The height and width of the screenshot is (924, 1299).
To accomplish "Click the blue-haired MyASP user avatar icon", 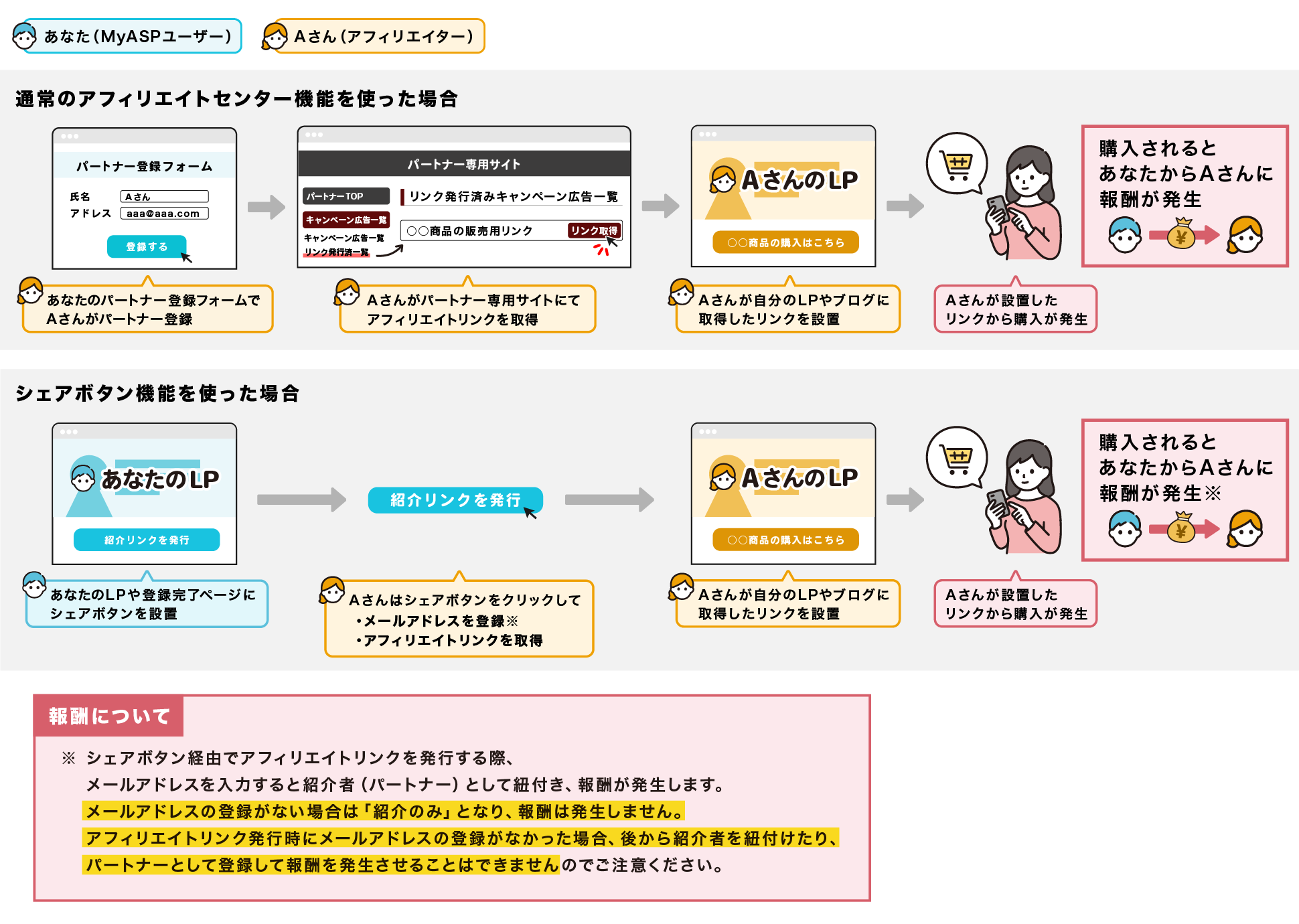I will pos(25,36).
